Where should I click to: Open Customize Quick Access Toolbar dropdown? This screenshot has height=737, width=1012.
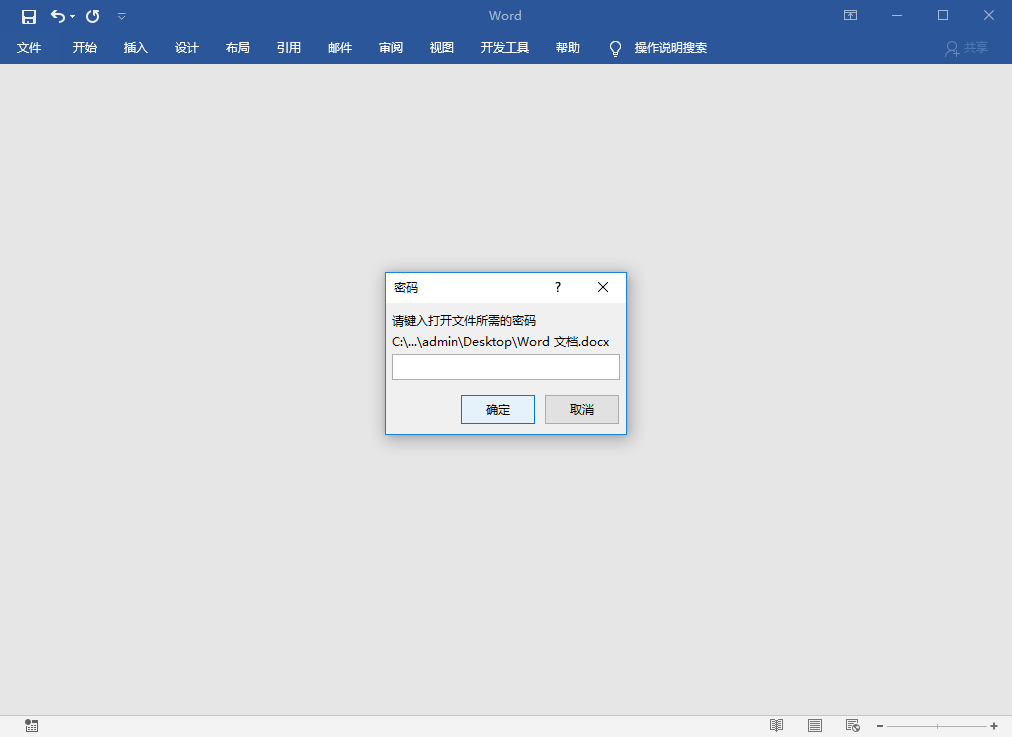tap(121, 16)
